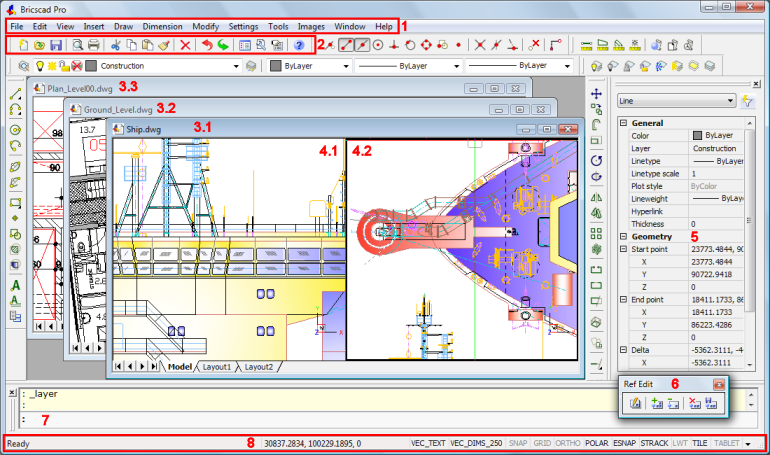Viewport: 770px width, 455px height.
Task: Save the drawing with the floppy icon
Action: point(55,45)
